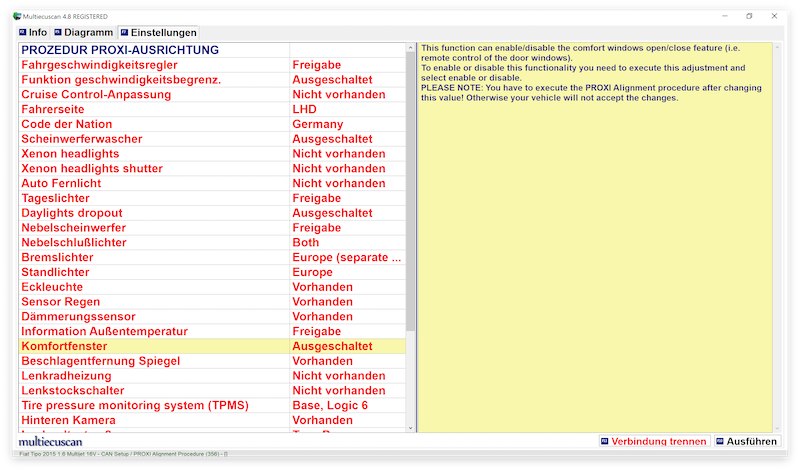Click Verbindung trennen to disconnect

point(659,441)
